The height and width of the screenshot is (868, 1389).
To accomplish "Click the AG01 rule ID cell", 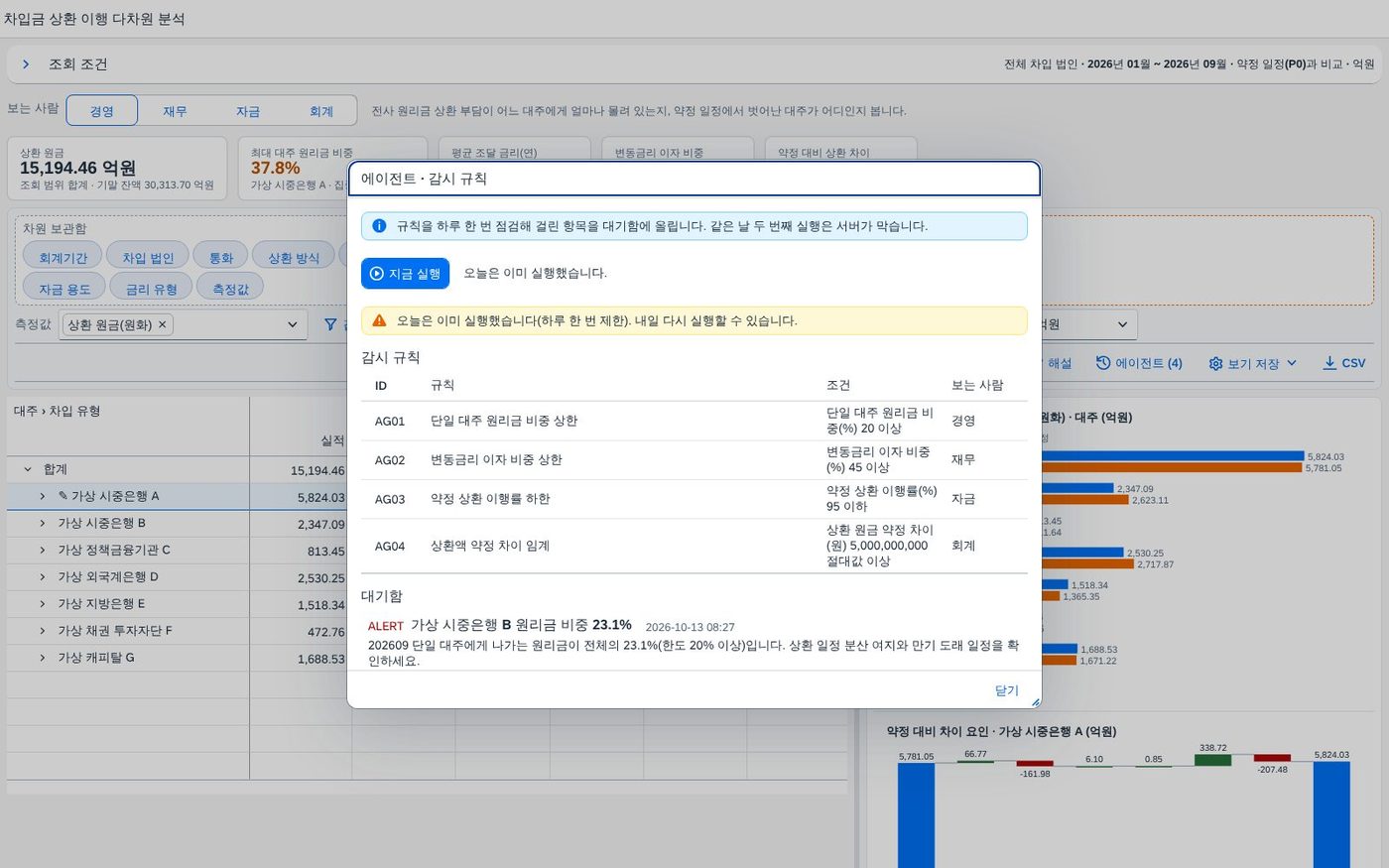I will tap(390, 421).
